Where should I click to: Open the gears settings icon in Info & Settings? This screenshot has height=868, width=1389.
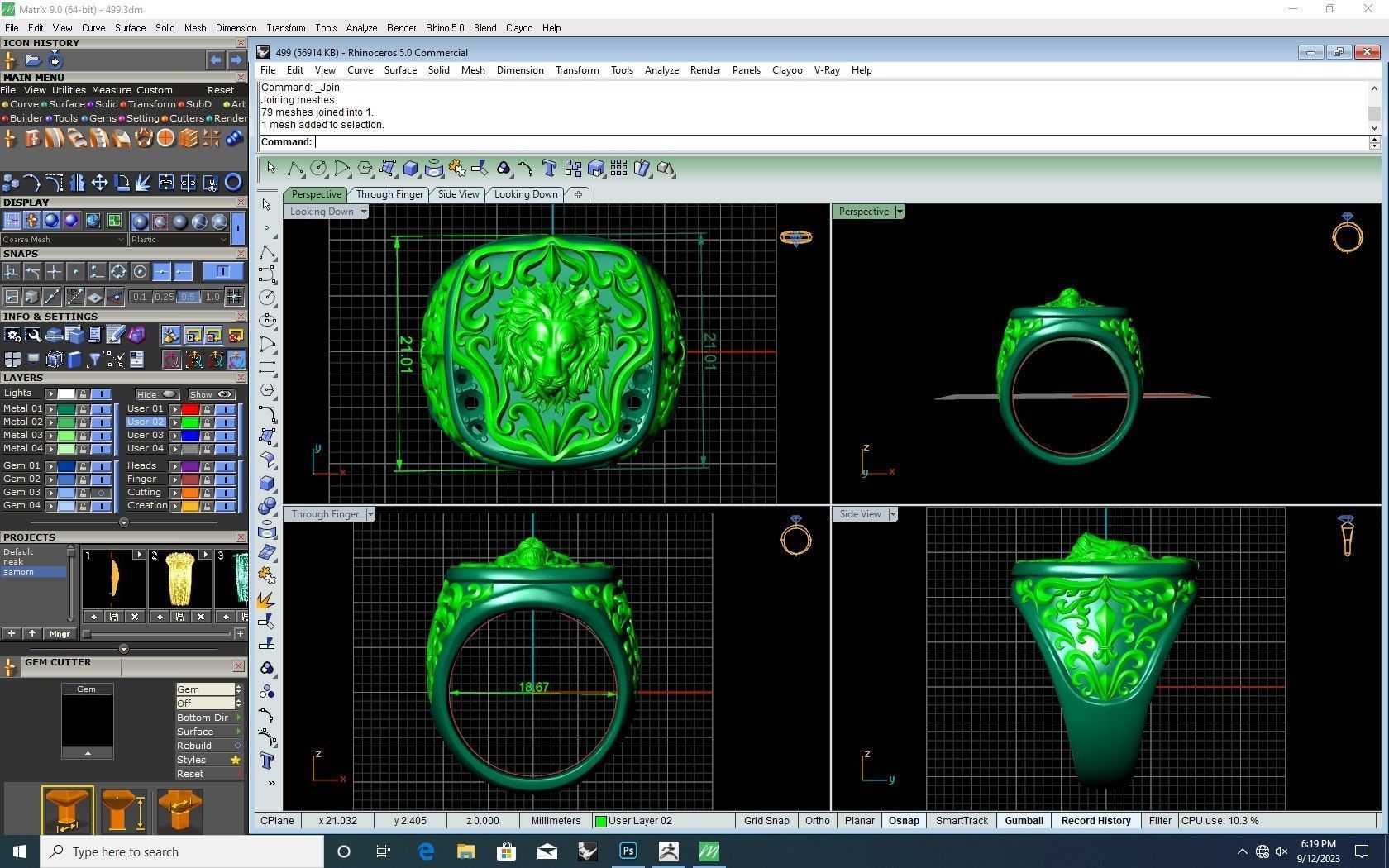pos(12,335)
